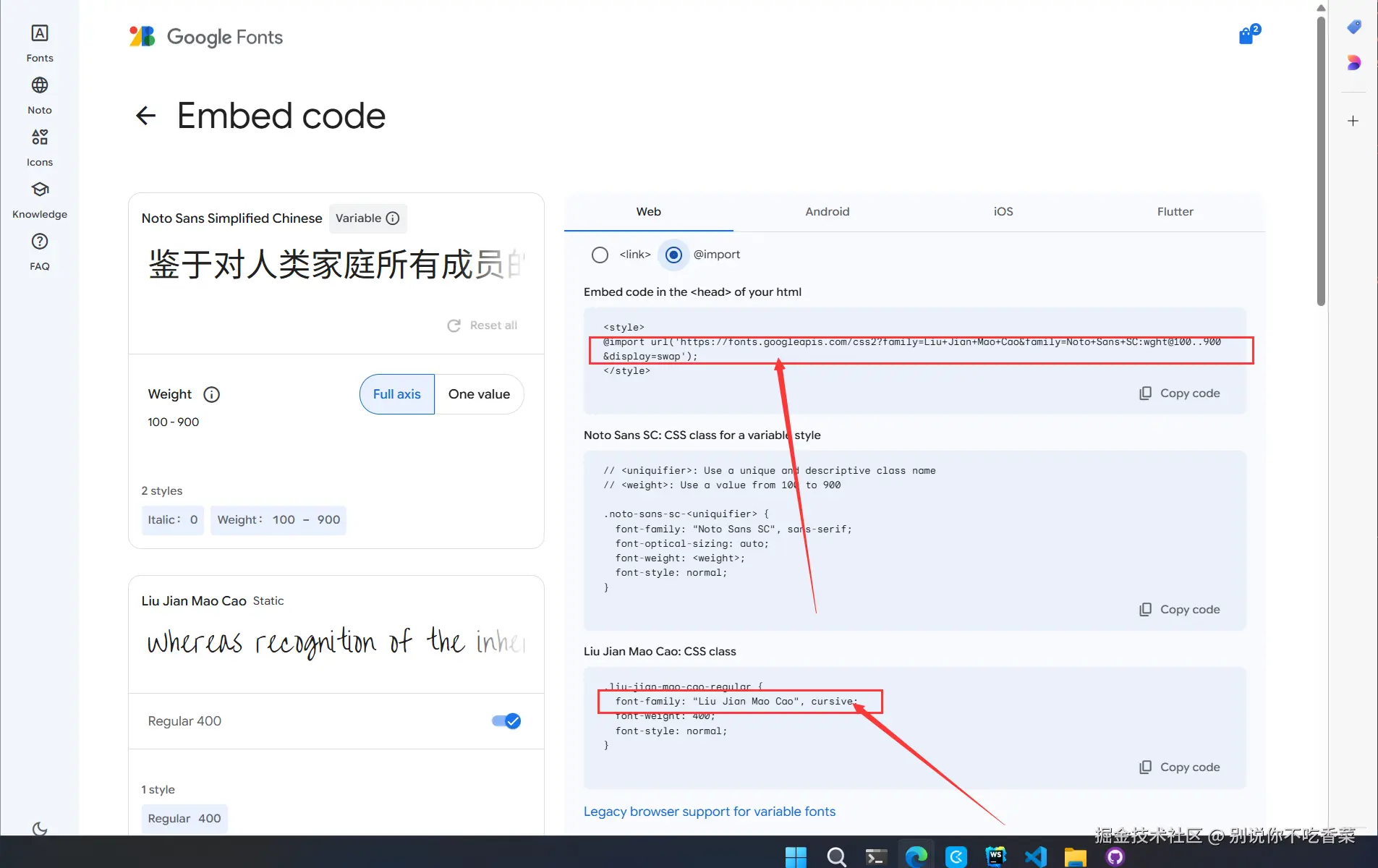The image size is (1378, 868).
Task: Click the Weight: 100 – 900 style chip
Action: click(278, 520)
